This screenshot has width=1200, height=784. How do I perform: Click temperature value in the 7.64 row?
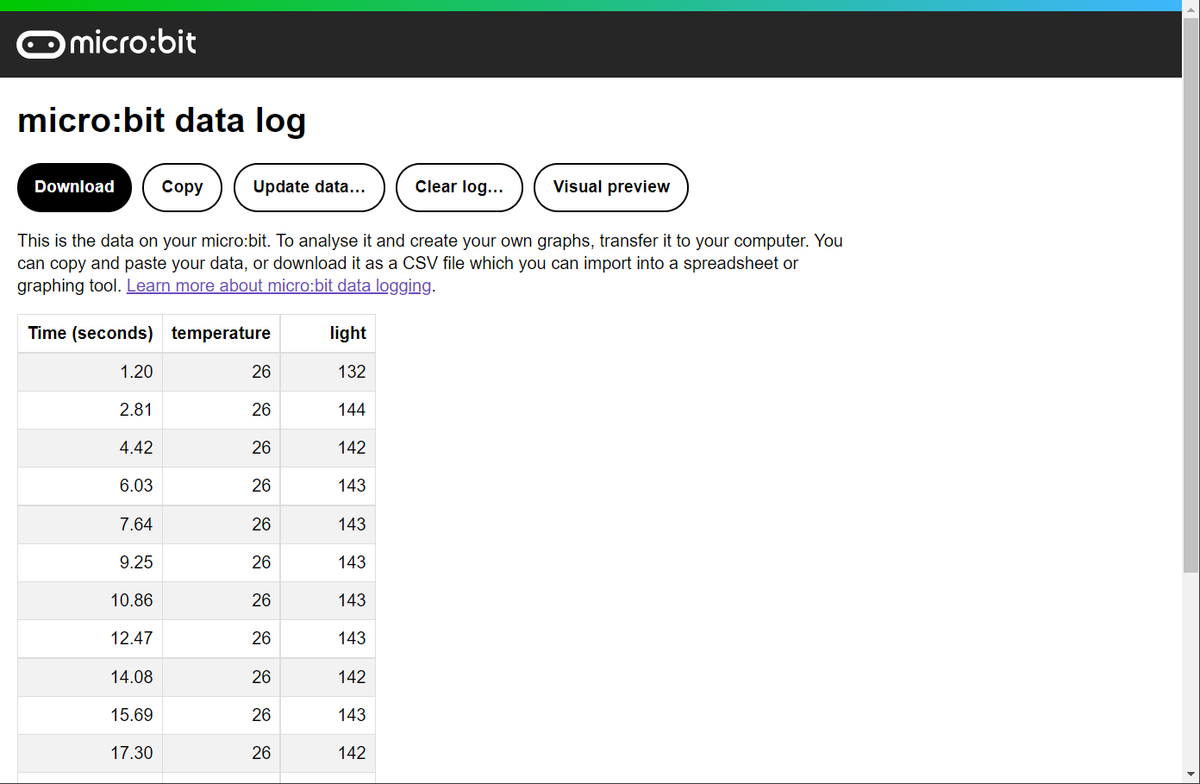click(261, 524)
